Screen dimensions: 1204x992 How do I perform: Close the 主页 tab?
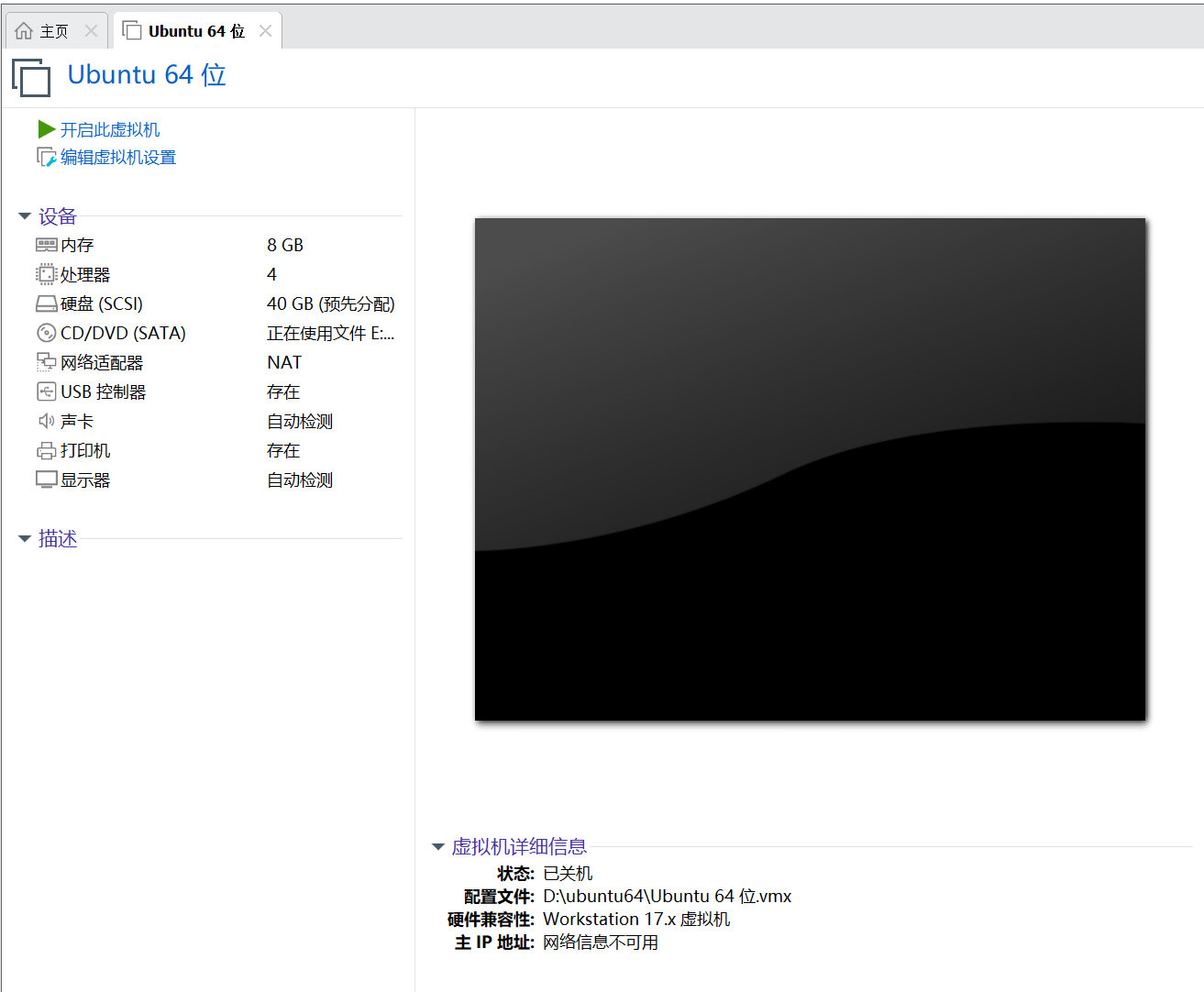coord(91,31)
